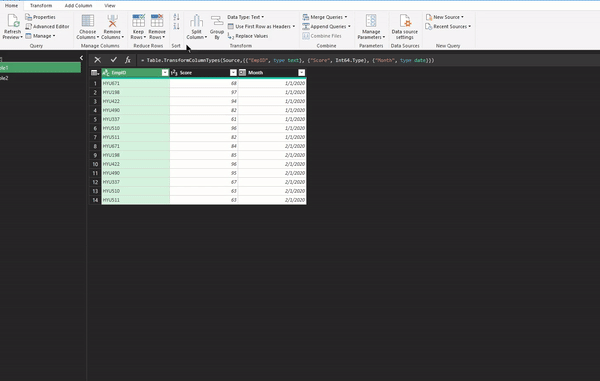Open the Advanced Editor
The image size is (600, 381).
47,26
